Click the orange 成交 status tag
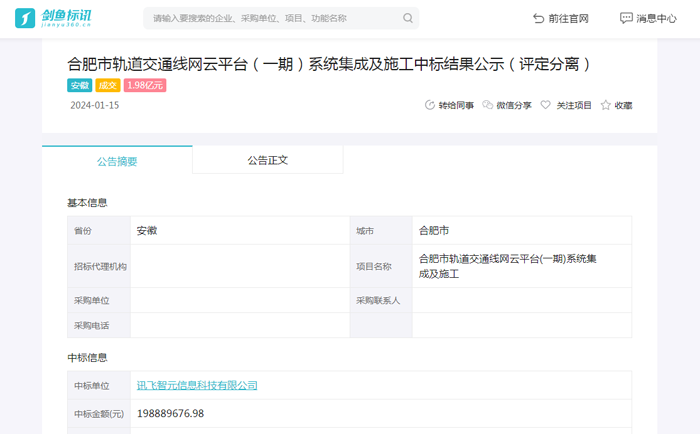Image resolution: width=700 pixels, height=434 pixels. [108, 86]
